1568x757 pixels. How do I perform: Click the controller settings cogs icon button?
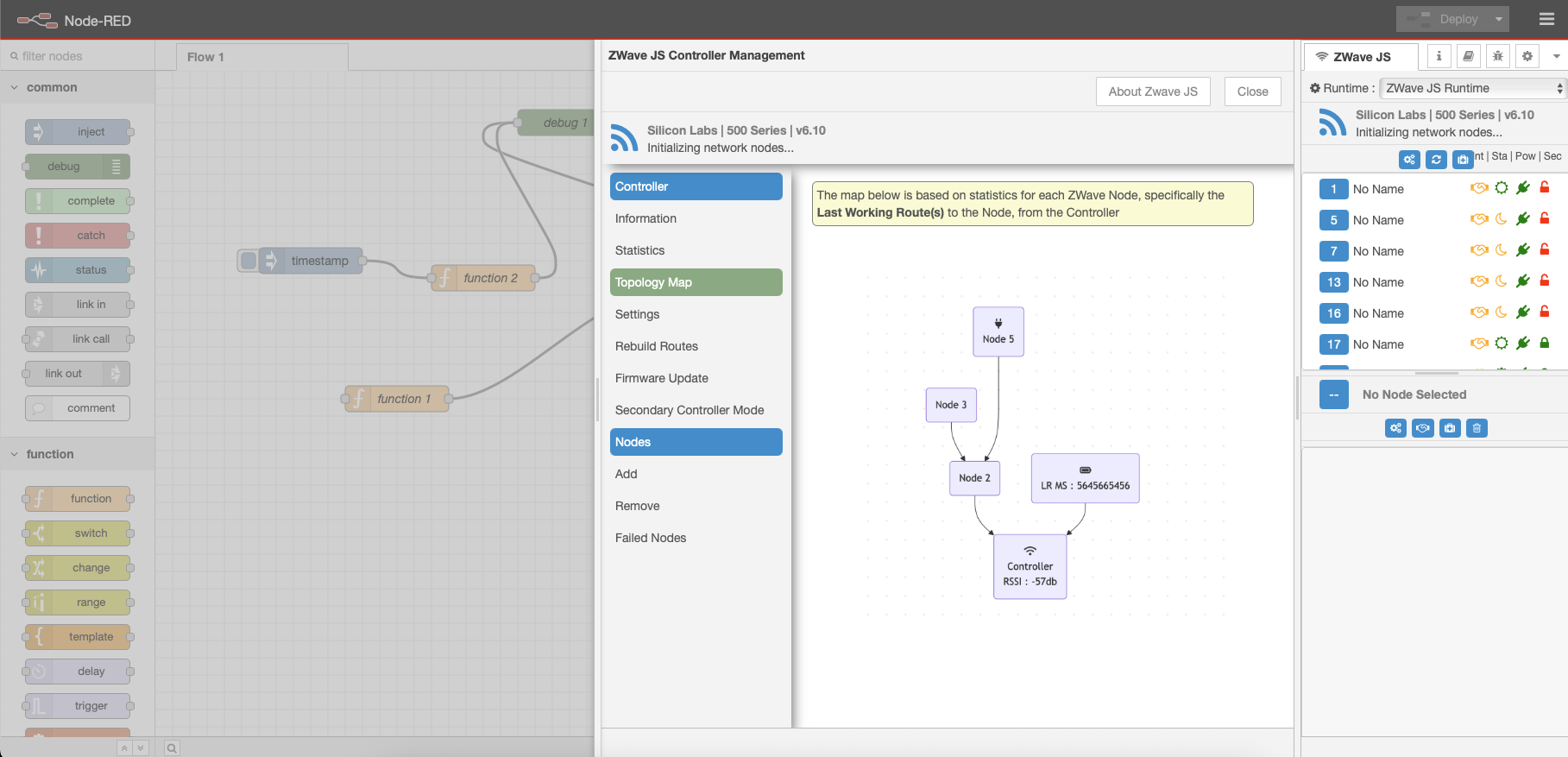coord(1409,160)
